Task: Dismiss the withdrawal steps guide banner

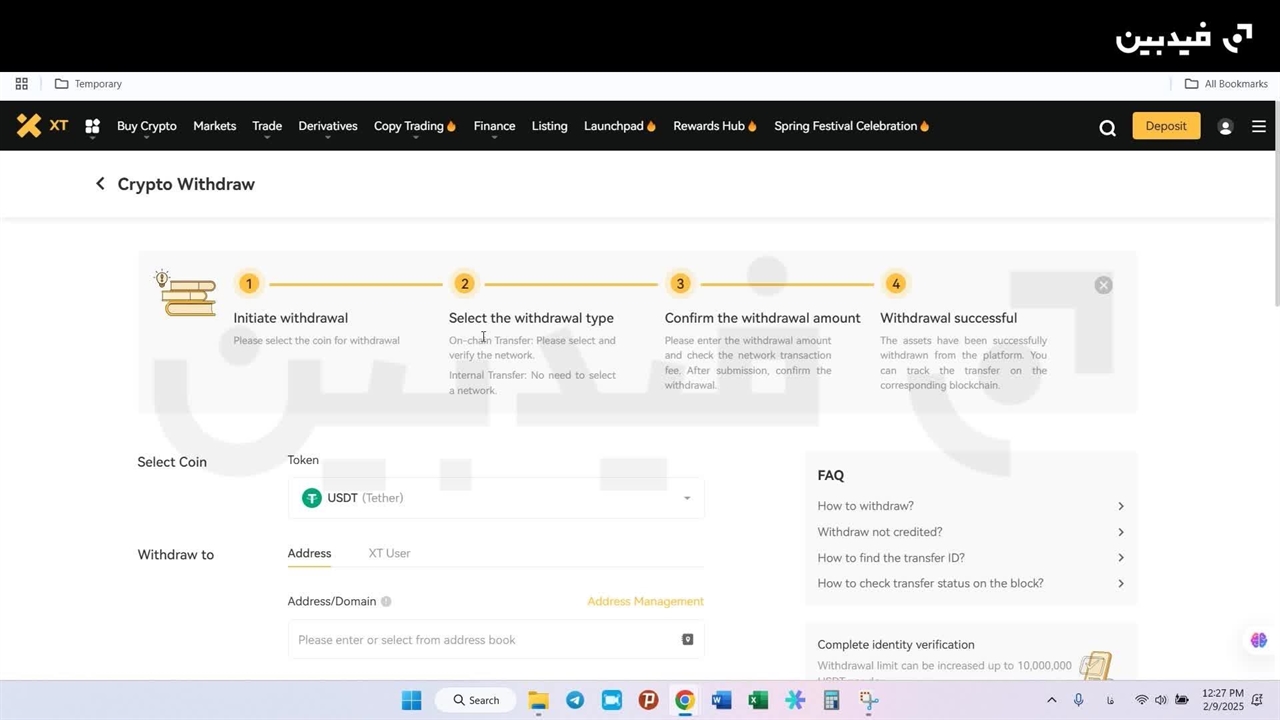Action: [x=1103, y=285]
